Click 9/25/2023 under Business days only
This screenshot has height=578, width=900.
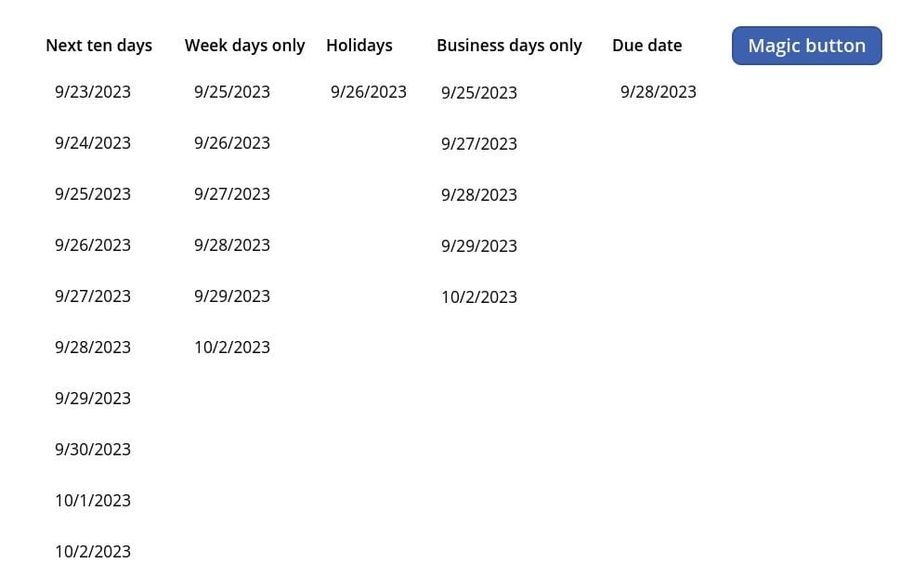[479, 92]
